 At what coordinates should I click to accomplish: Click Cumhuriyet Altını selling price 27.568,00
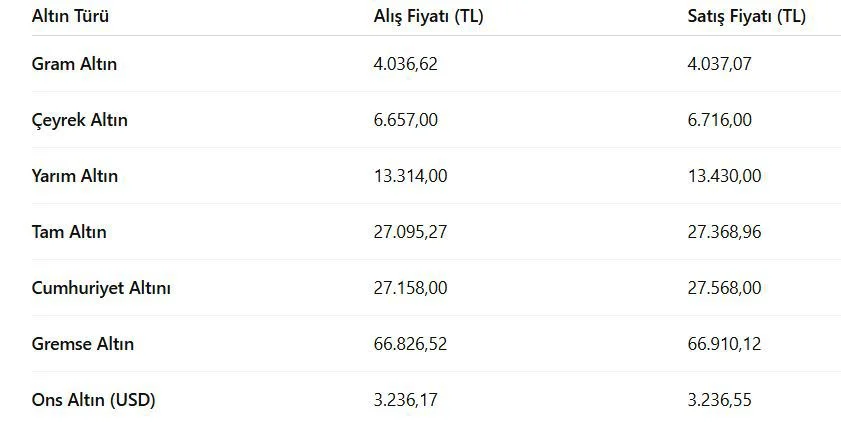tap(724, 288)
